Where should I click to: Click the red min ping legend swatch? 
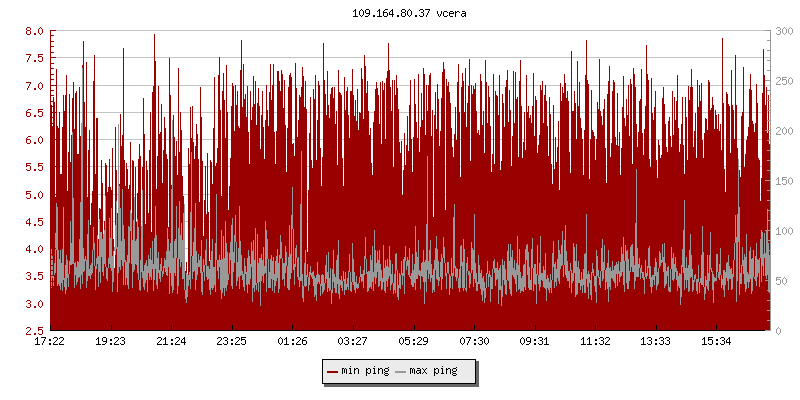click(333, 371)
